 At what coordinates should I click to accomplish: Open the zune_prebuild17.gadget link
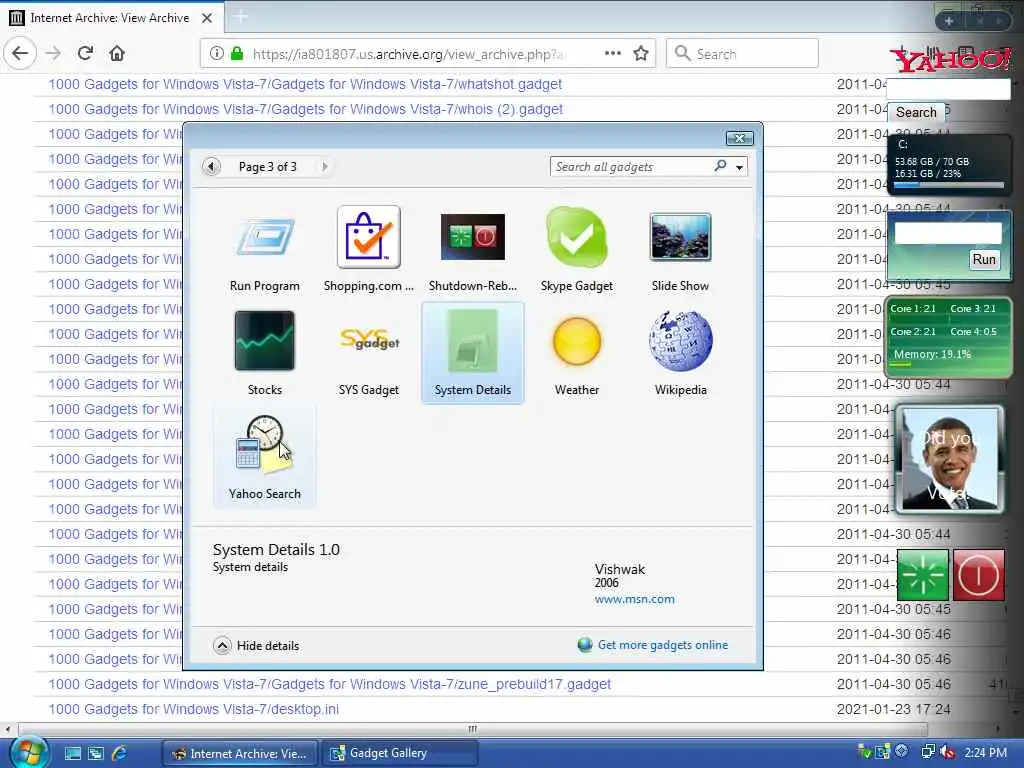point(329,684)
